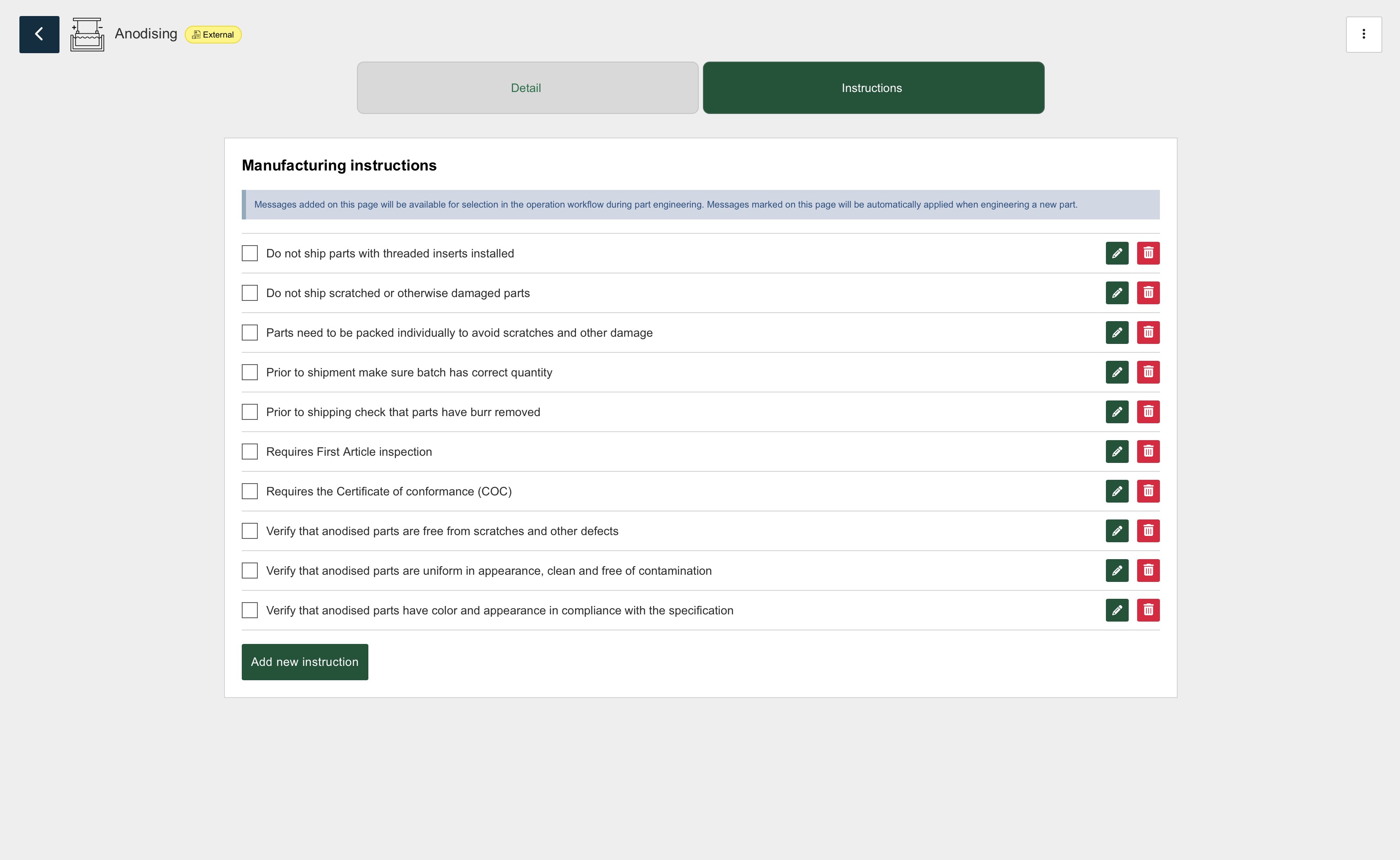Image resolution: width=1400 pixels, height=860 pixels.
Task: Edit the Certificate of conformance (COC) instruction
Action: pos(1117,491)
